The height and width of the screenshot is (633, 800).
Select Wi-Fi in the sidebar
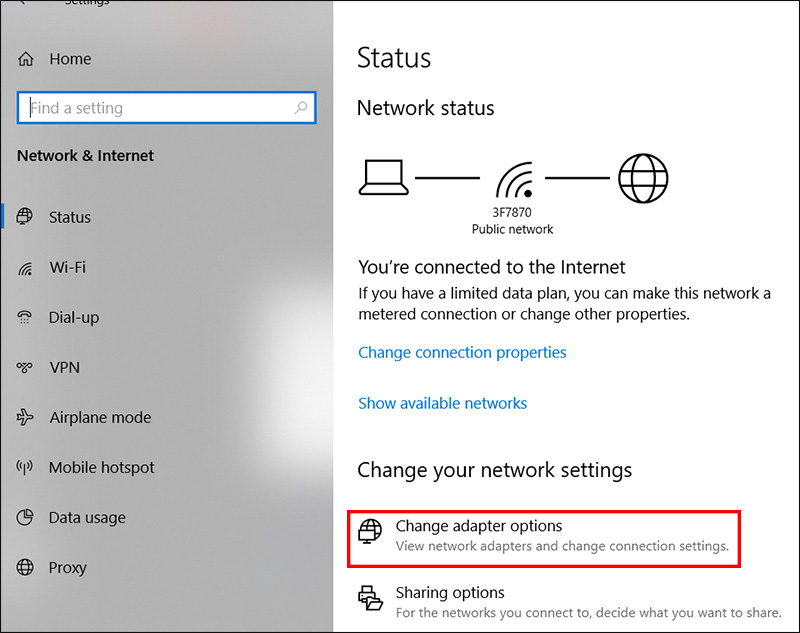click(x=70, y=267)
